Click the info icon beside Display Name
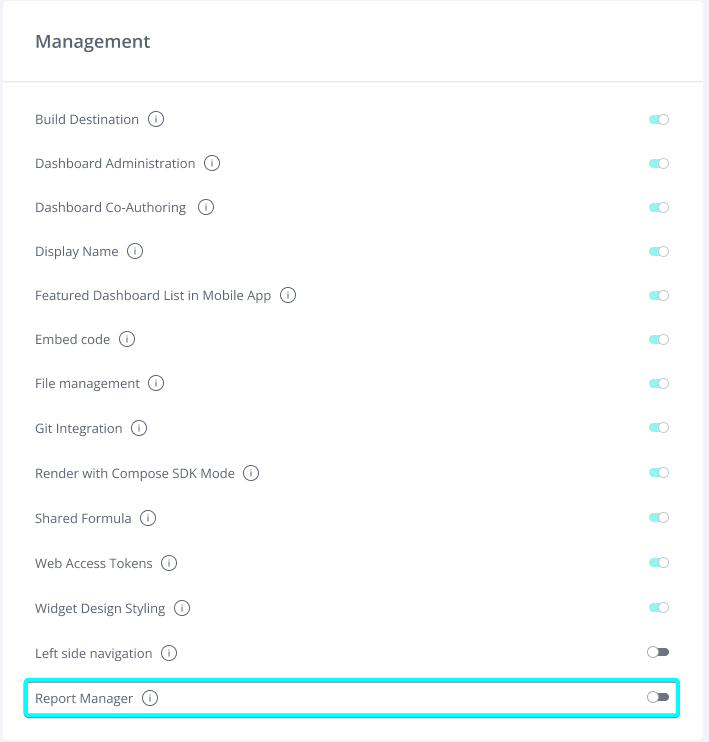This screenshot has height=742, width=709. tap(135, 252)
